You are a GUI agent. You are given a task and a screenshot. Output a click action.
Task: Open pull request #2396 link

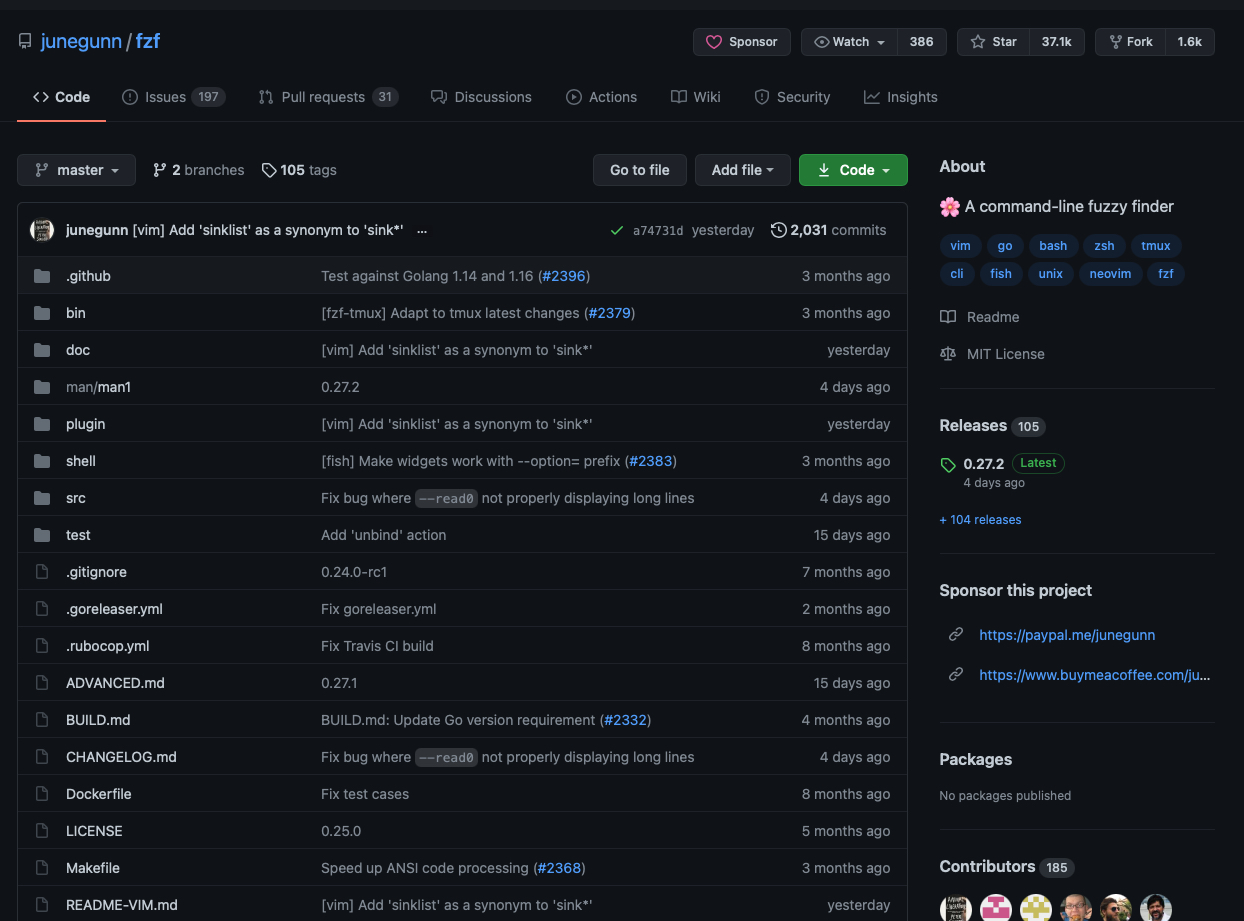click(564, 276)
